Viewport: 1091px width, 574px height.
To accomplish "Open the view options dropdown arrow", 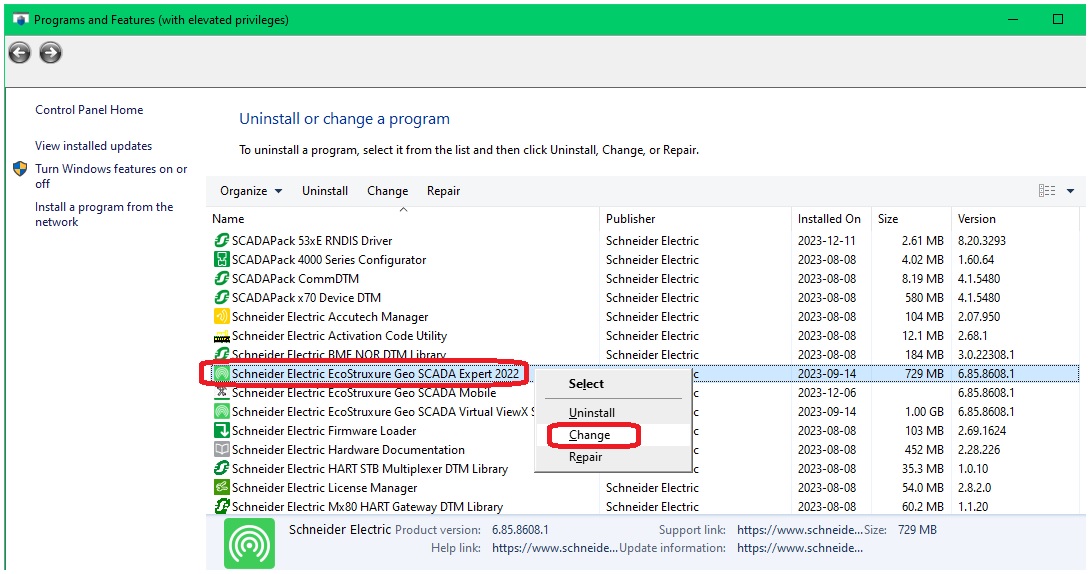I will pos(1070,191).
